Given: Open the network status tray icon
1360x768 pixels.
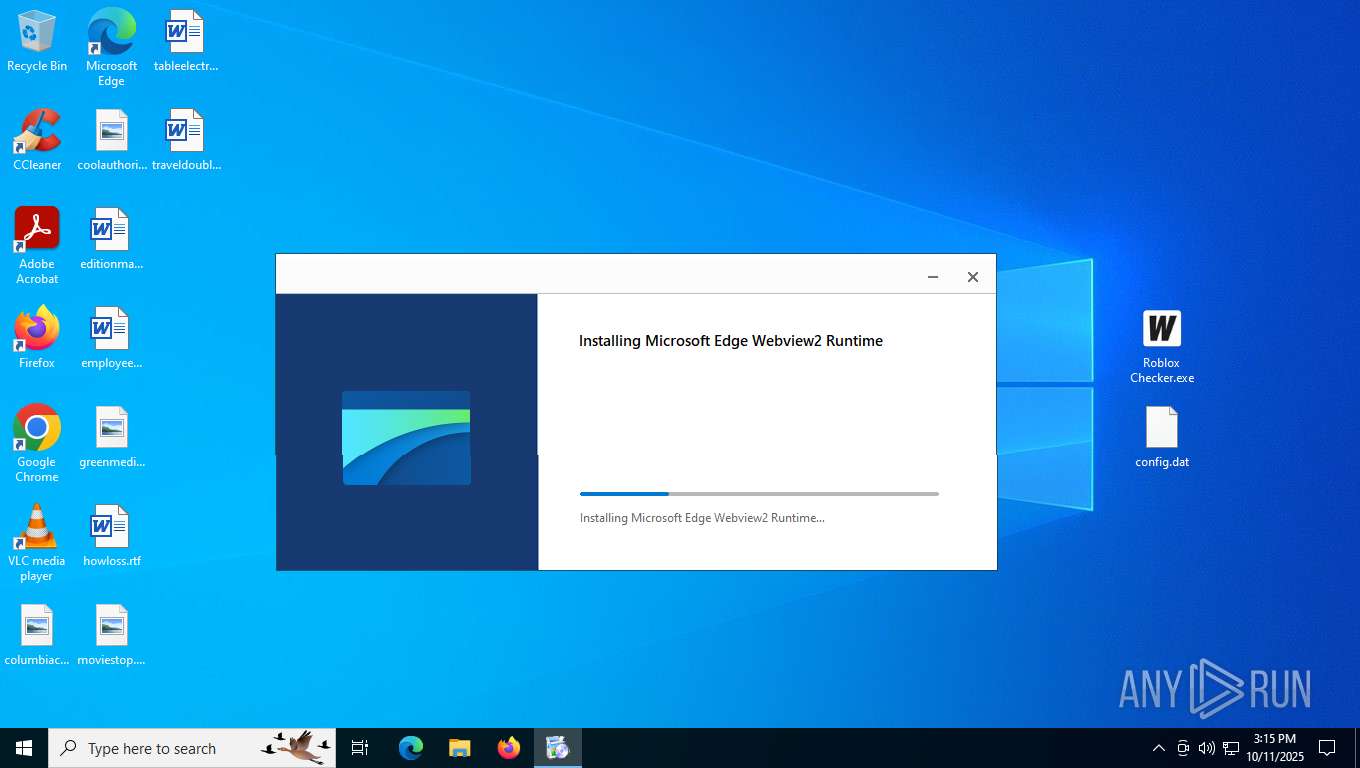Looking at the screenshot, I should [1231, 748].
